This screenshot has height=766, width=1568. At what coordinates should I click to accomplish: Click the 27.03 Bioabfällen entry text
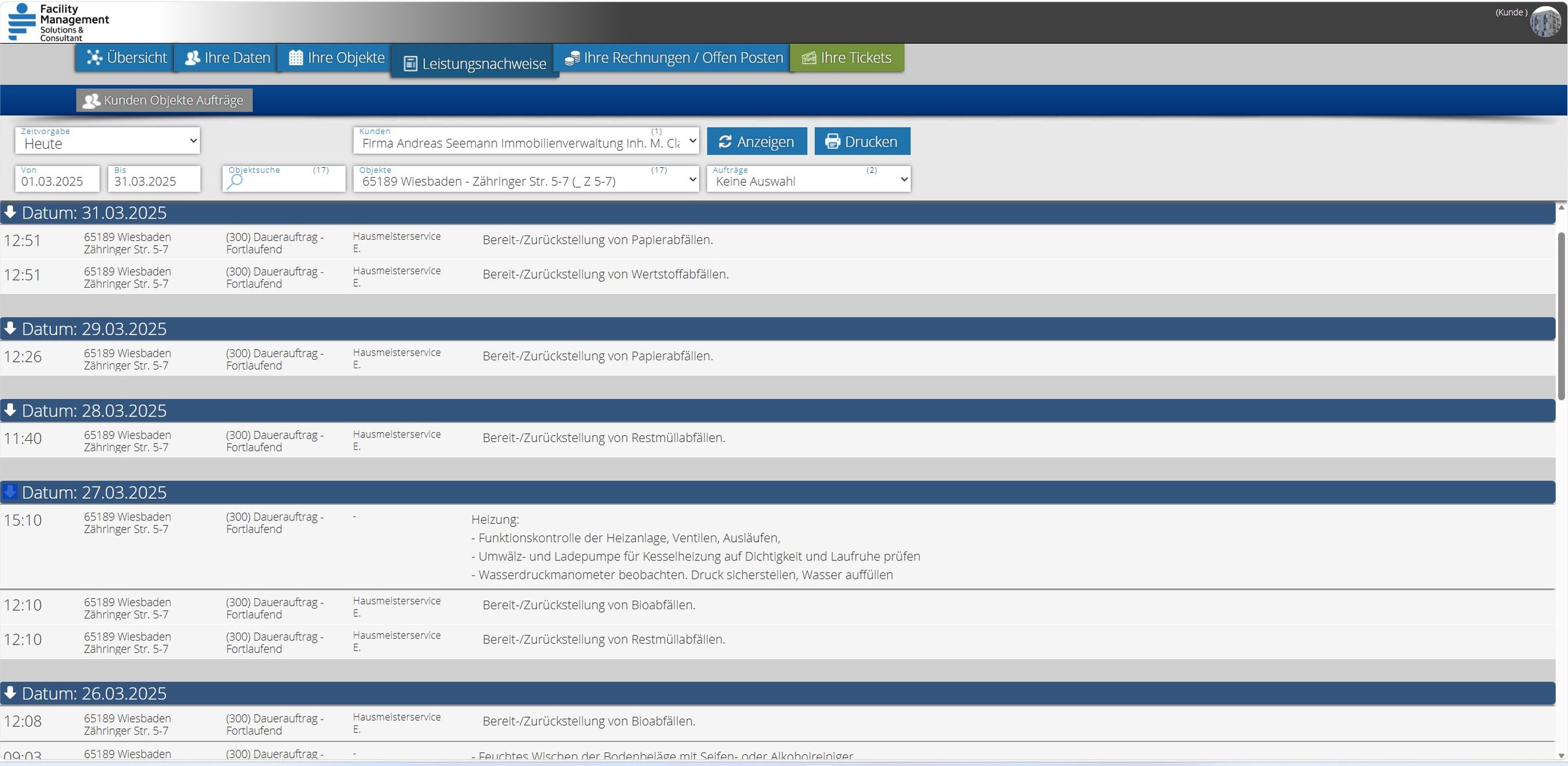[589, 605]
